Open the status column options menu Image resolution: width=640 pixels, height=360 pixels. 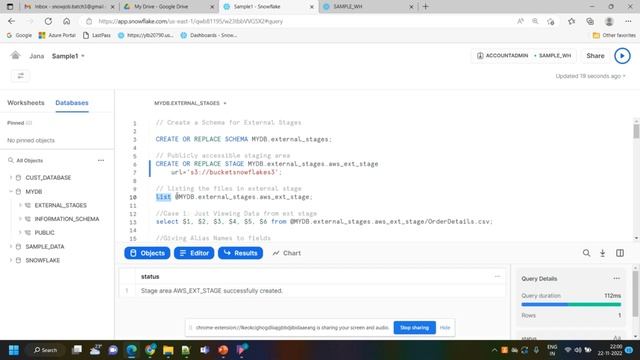(x=497, y=276)
